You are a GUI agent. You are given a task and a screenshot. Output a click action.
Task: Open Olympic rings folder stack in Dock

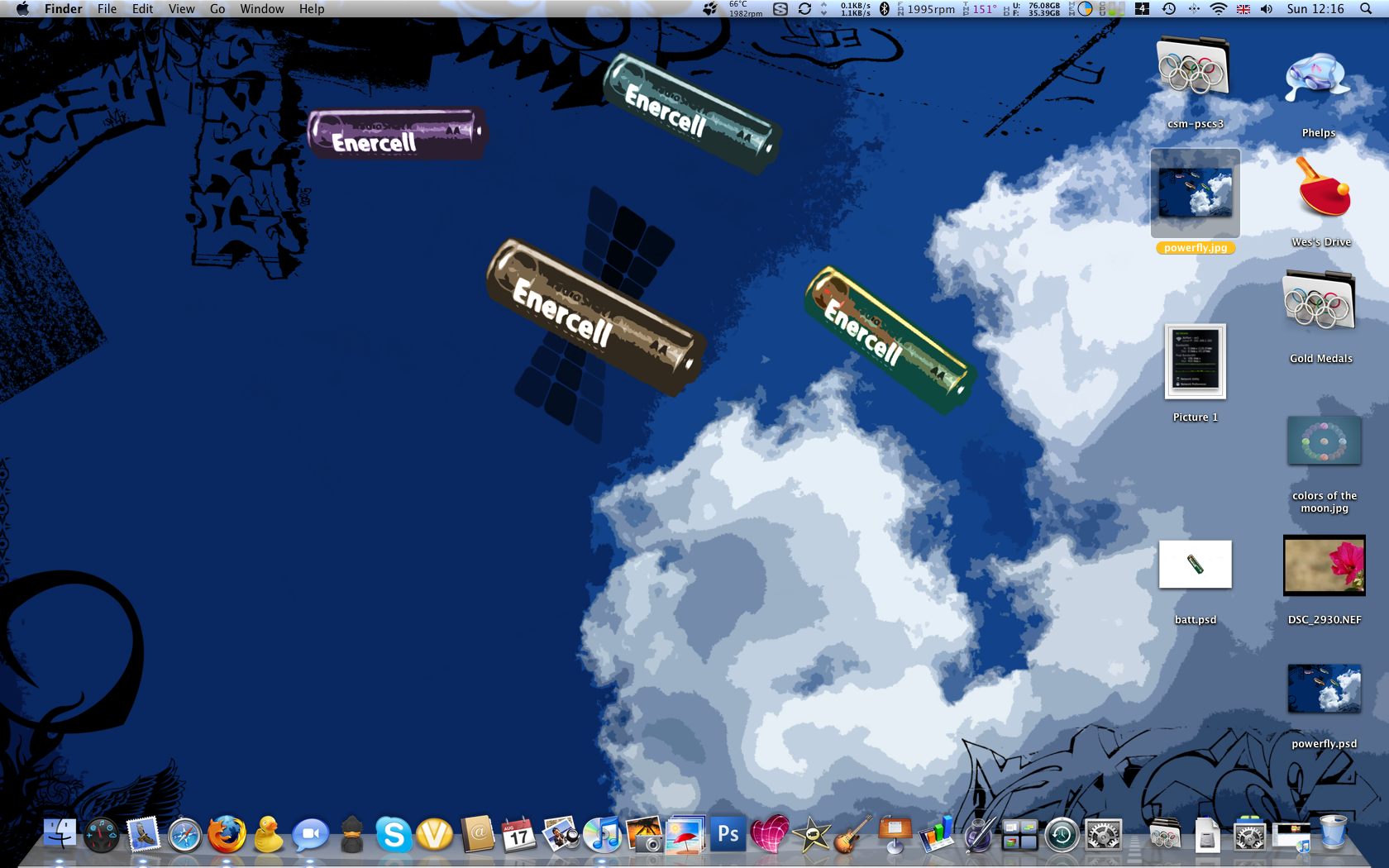pyautogui.click(x=1165, y=834)
